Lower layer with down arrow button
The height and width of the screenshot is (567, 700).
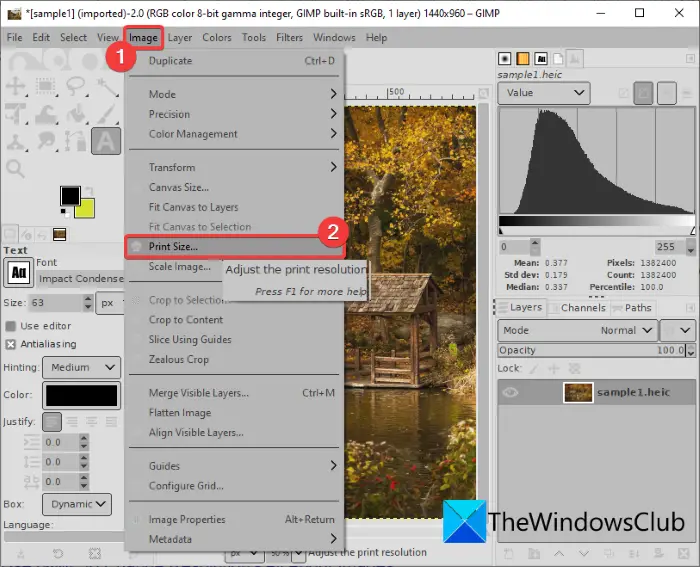[583, 554]
